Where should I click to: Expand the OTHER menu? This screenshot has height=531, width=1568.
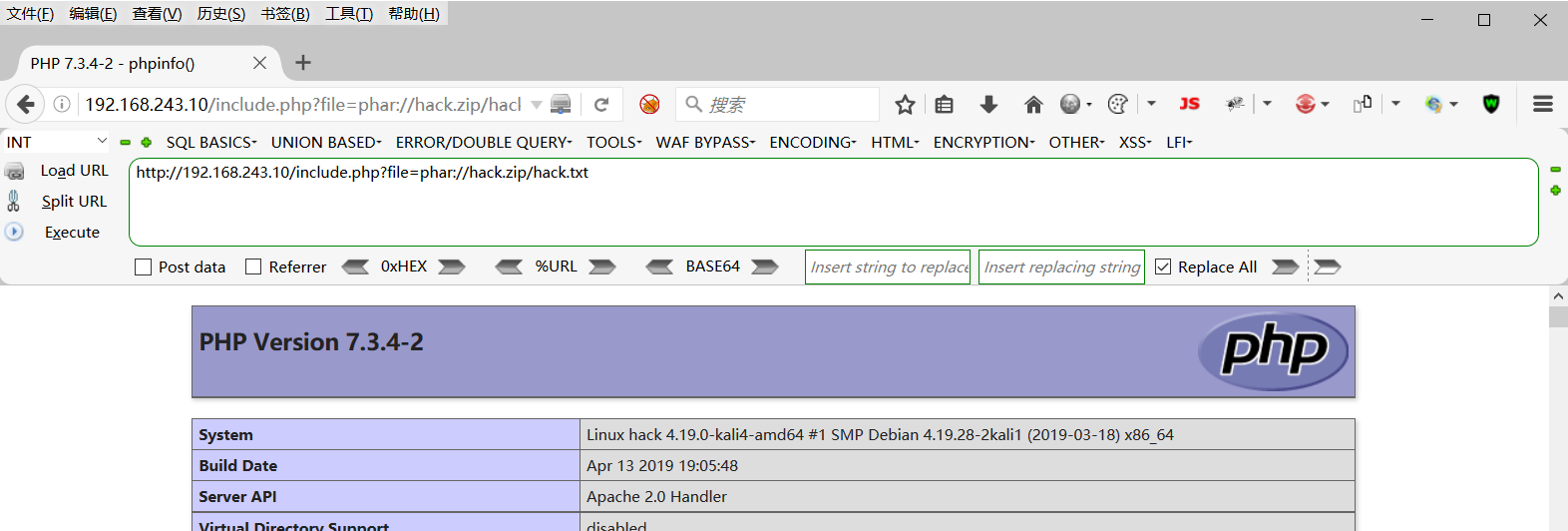[x=1077, y=142]
